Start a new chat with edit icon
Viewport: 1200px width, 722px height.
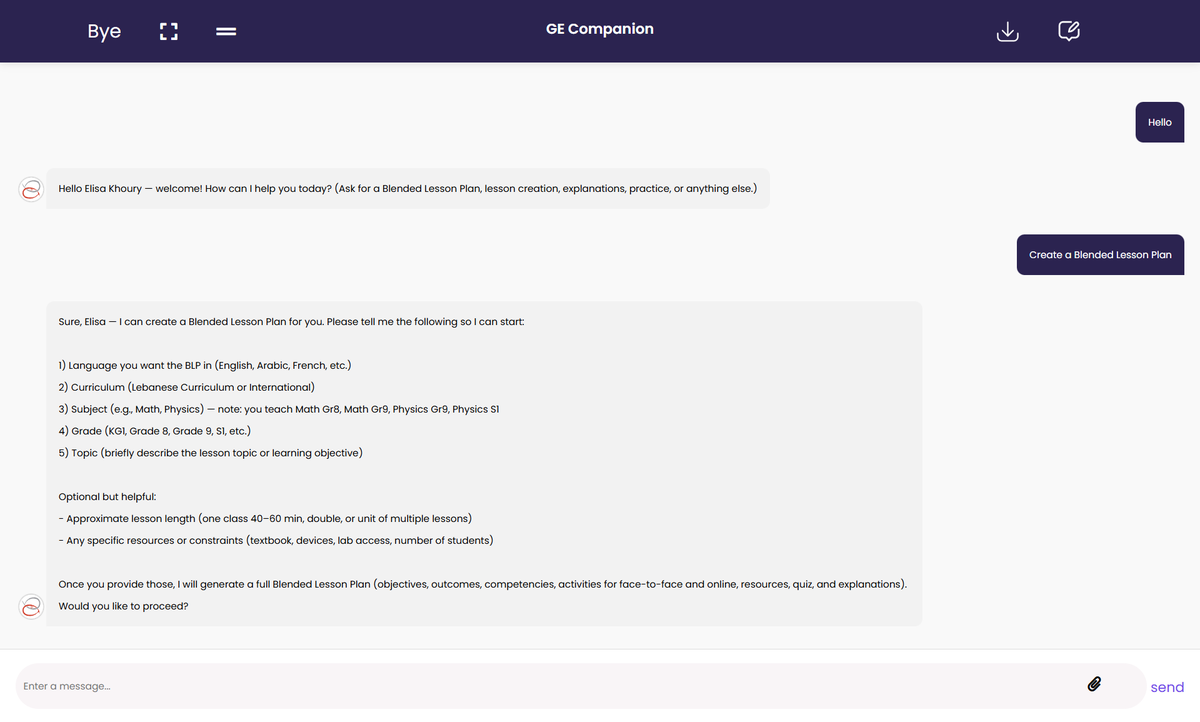point(1069,32)
